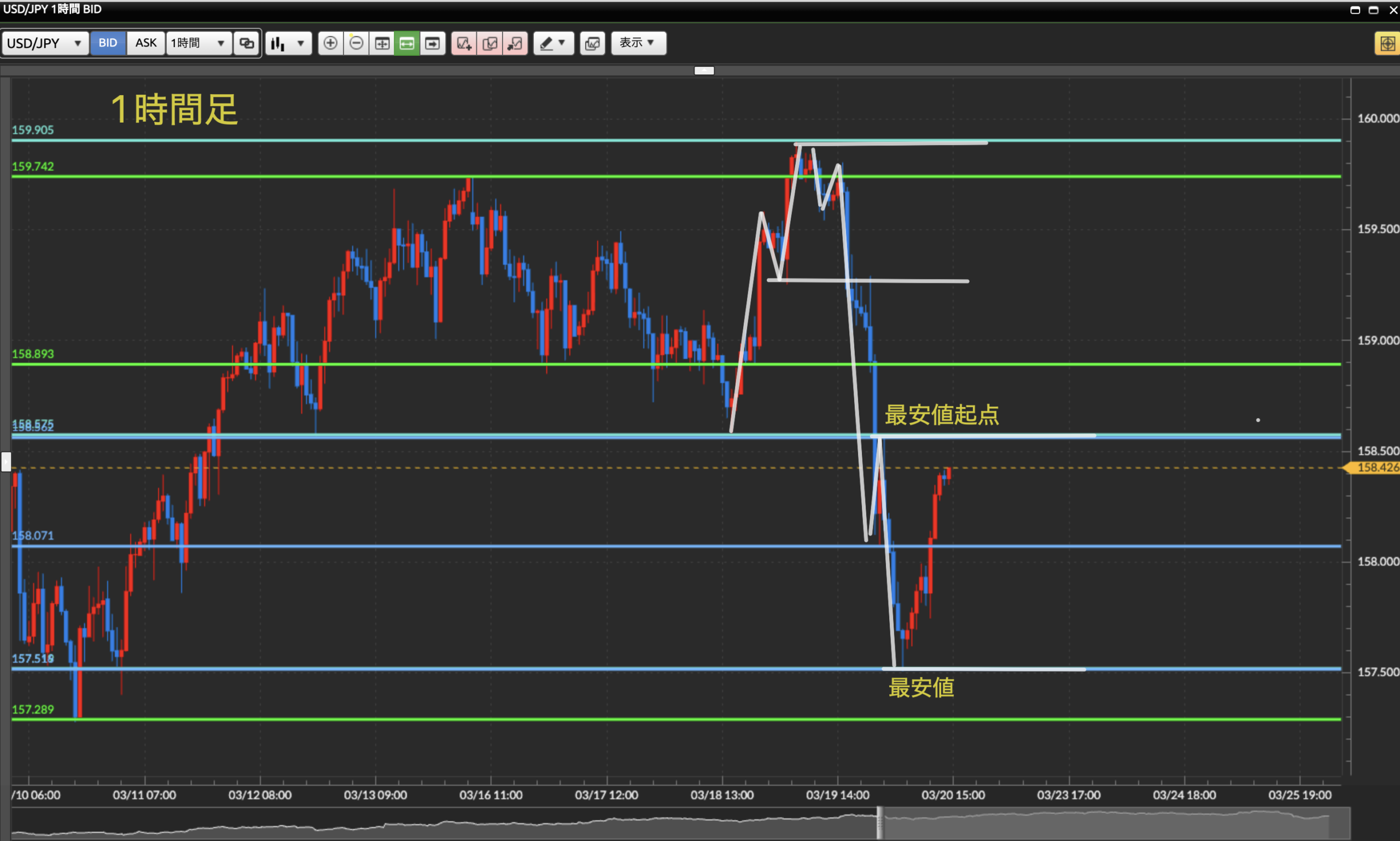Open the USD/JPY currency pair dropdown
Viewport: 1400px width, 841px height.
tap(45, 43)
